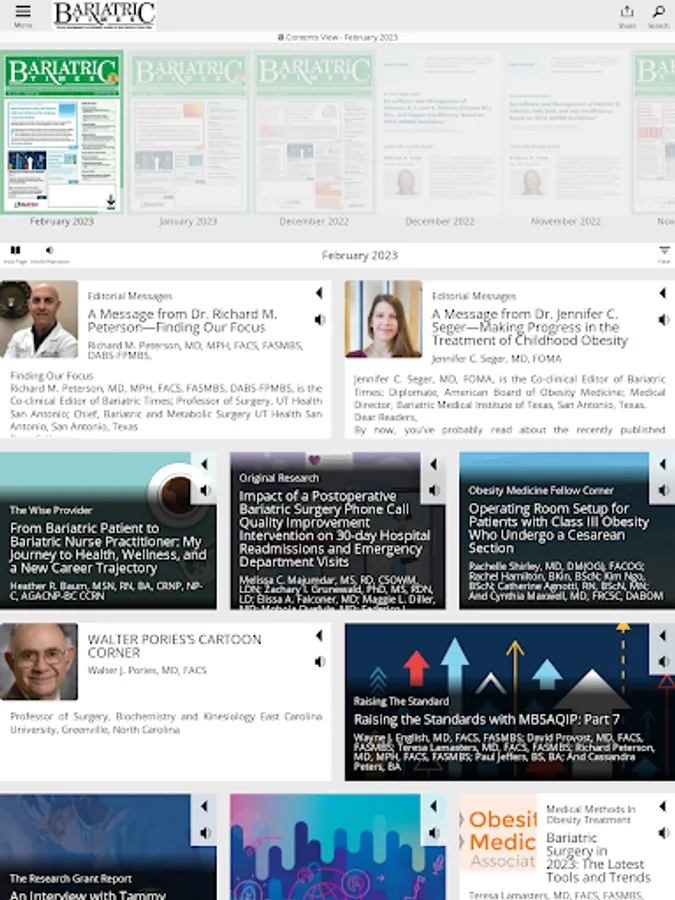Click the narration speaker icon in toolbar
Viewport: 675px width, 900px height.
coord(49,250)
